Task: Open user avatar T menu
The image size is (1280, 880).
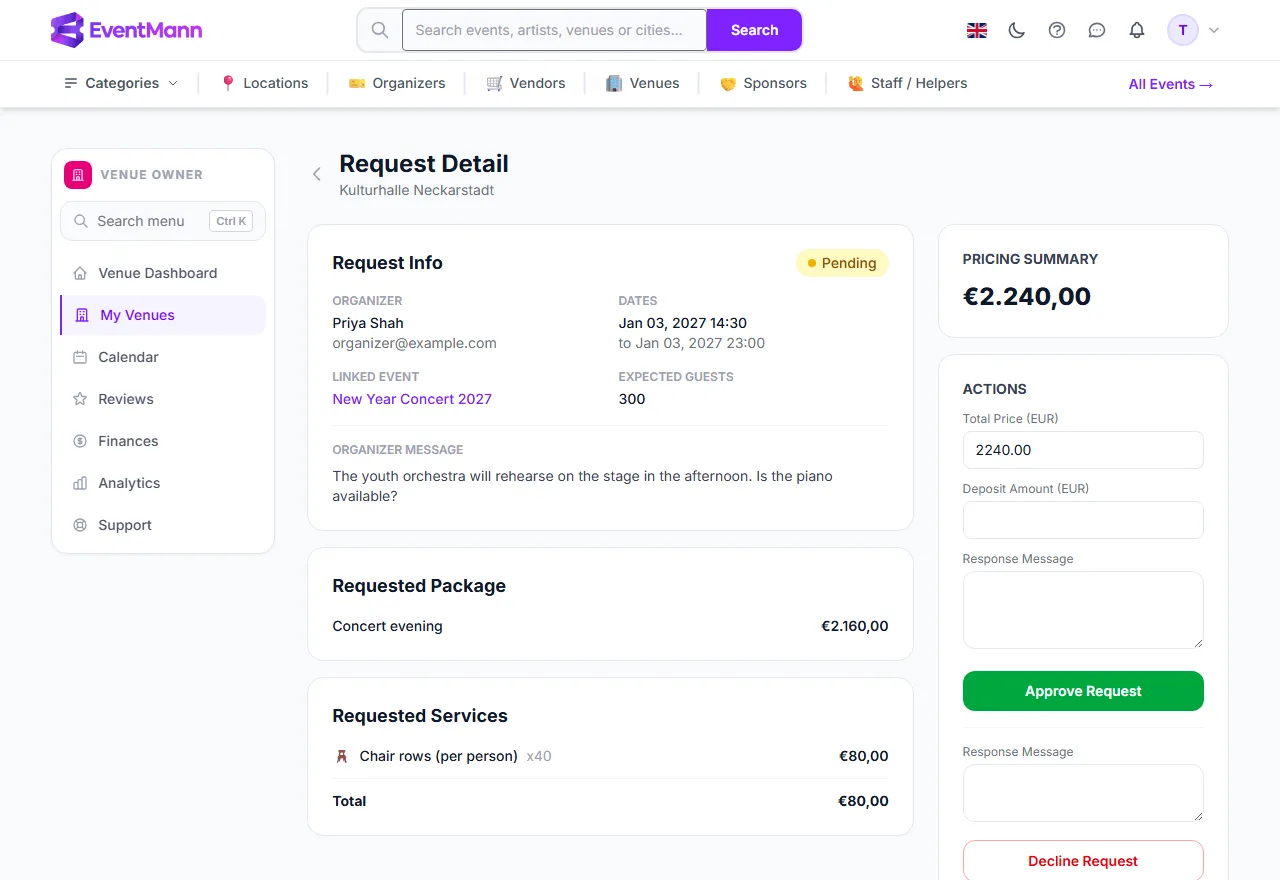Action: (x=1194, y=30)
